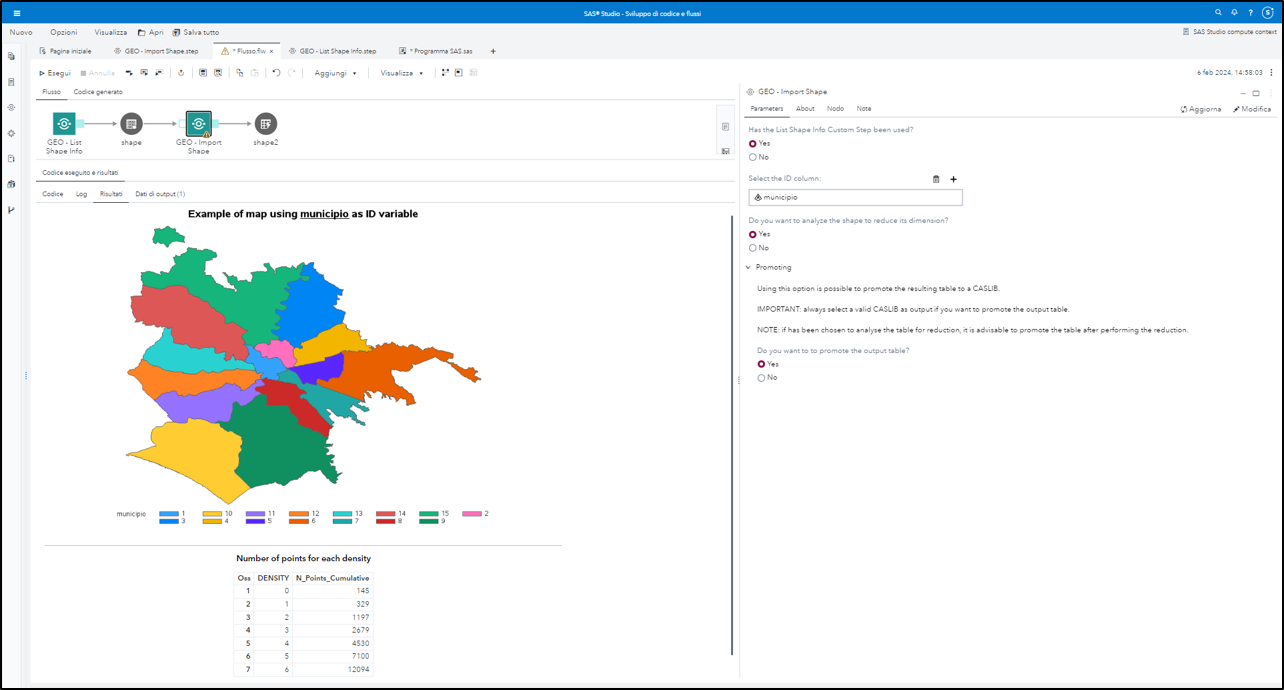Viewport: 1284px width, 690px height.
Task: Select the shape table node
Action: coord(131,124)
